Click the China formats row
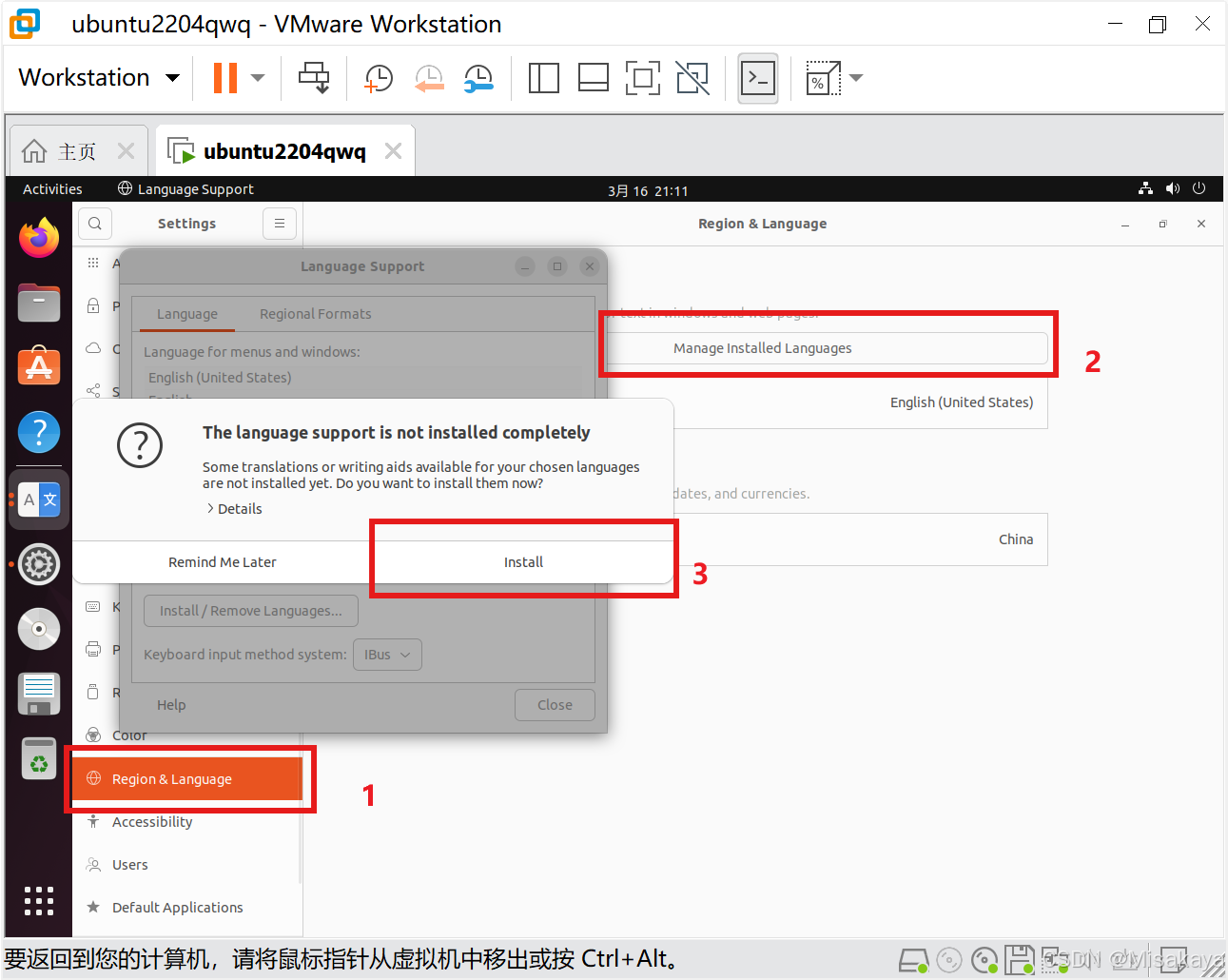Viewport: 1228px width, 980px height. [x=860, y=539]
